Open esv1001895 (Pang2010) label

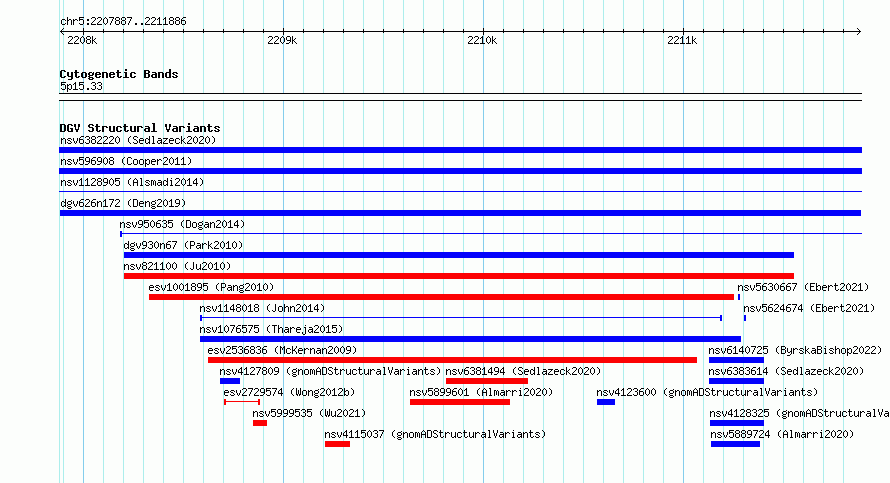[x=211, y=287]
